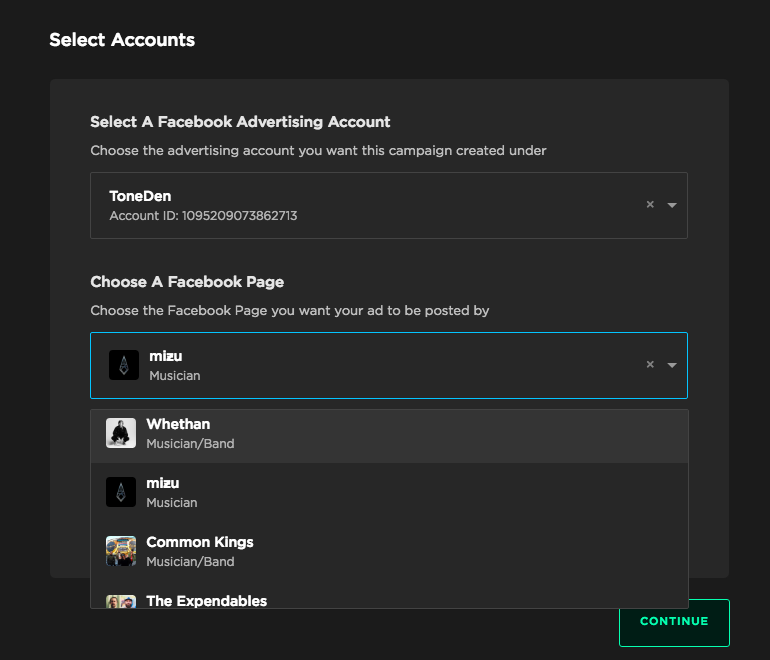The height and width of the screenshot is (660, 770).
Task: Expand the advertising account dropdown arrow
Action: pos(672,205)
